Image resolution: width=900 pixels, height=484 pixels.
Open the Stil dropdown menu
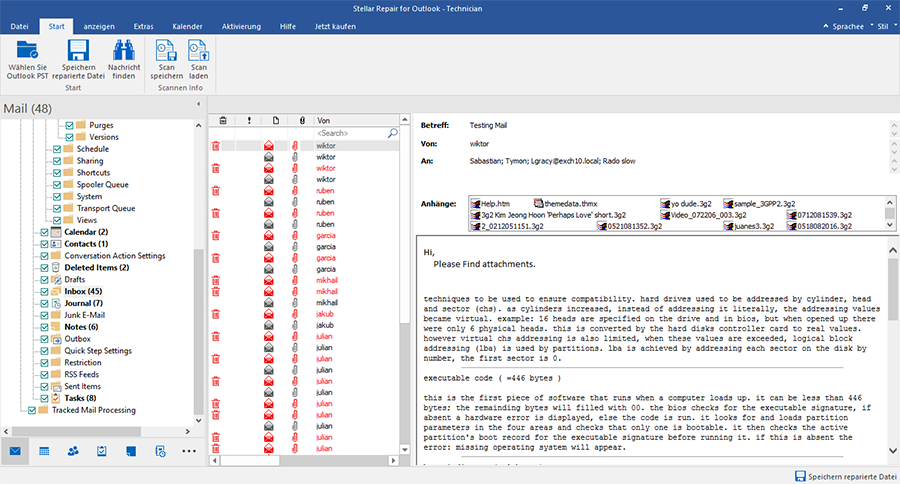click(x=883, y=25)
